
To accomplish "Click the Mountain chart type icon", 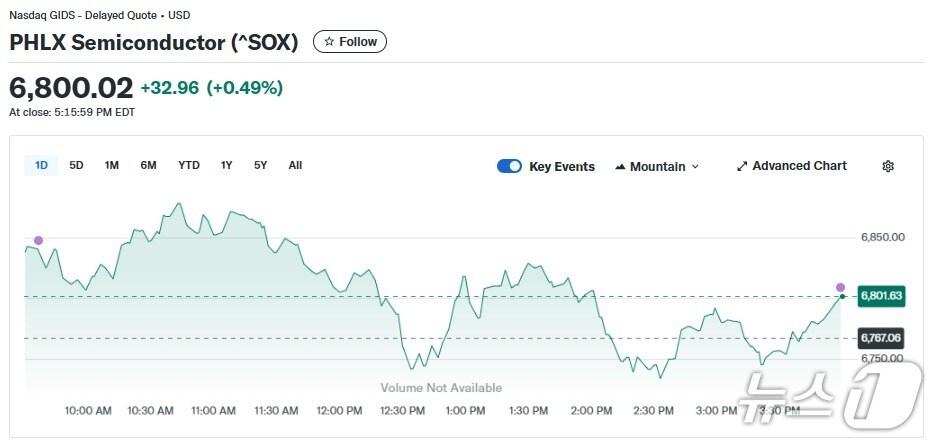I will click(620, 167).
